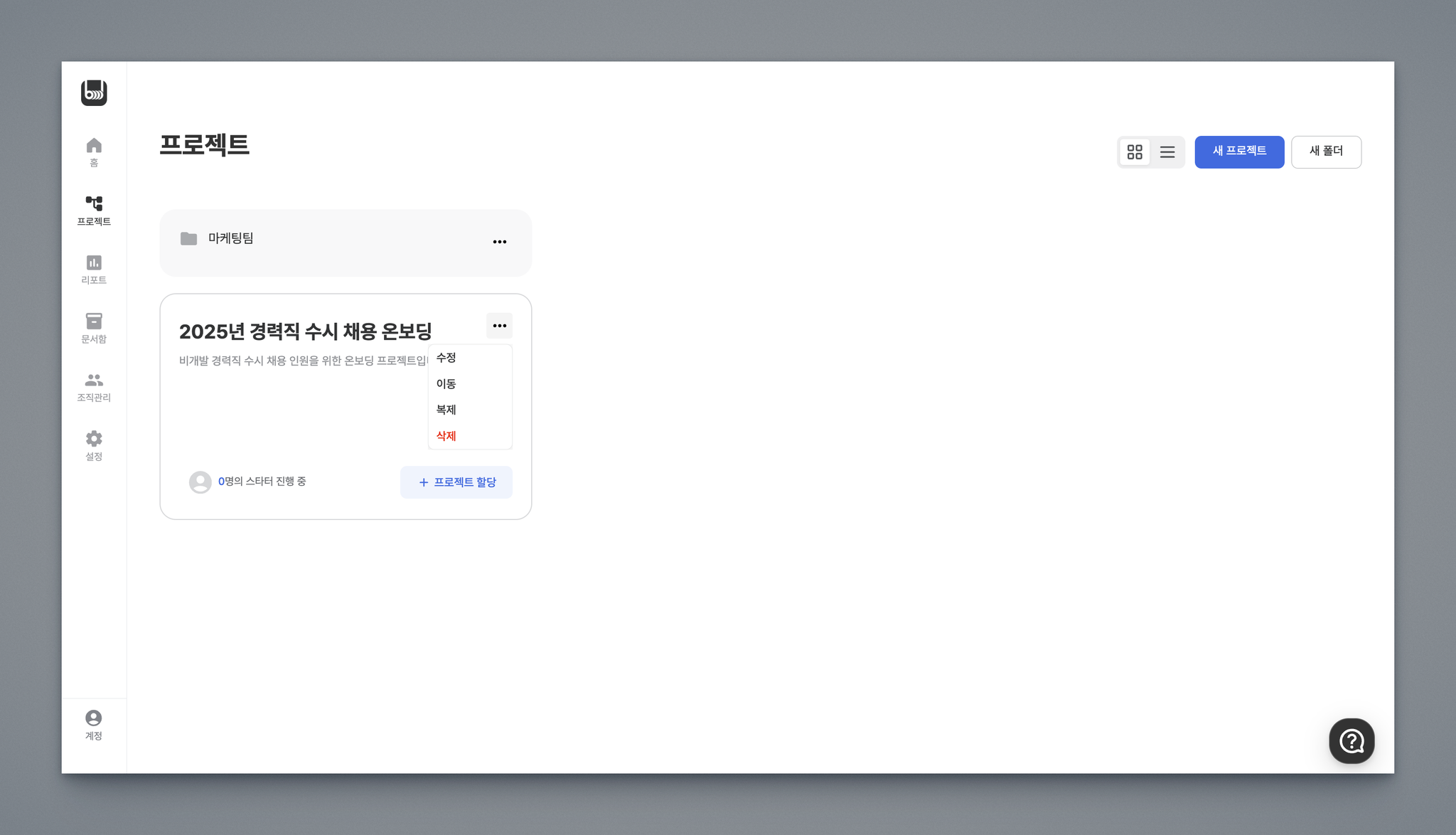Viewport: 1456px width, 835px height.
Task: Open the 계정 account icon
Action: [94, 718]
